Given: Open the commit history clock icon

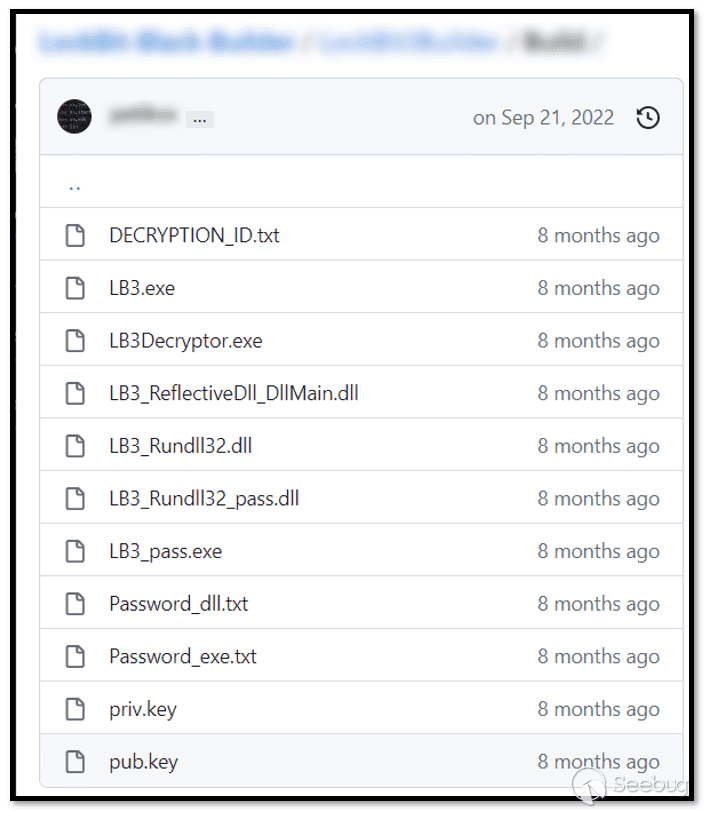Looking at the screenshot, I should [x=648, y=117].
